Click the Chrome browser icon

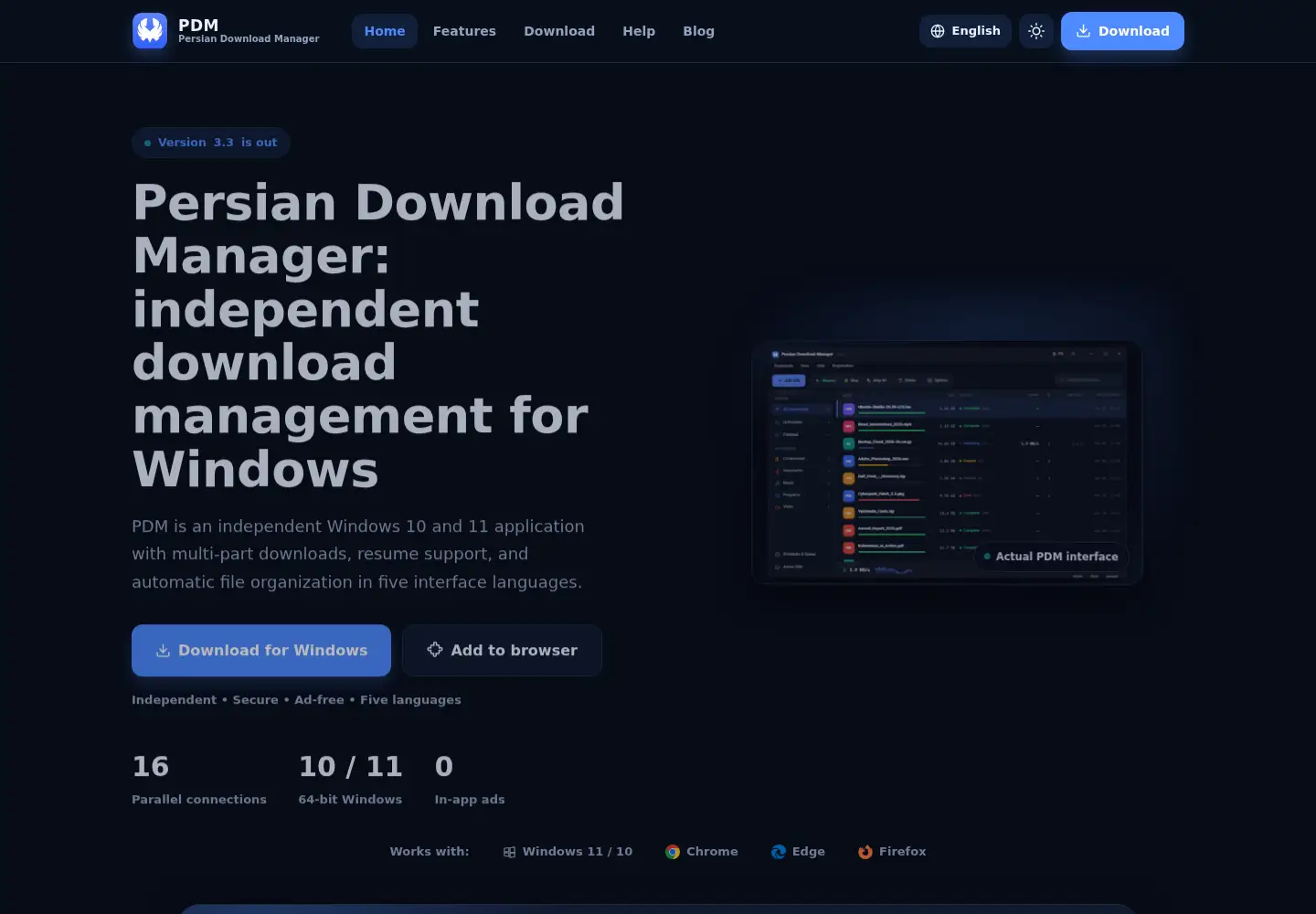(673, 852)
